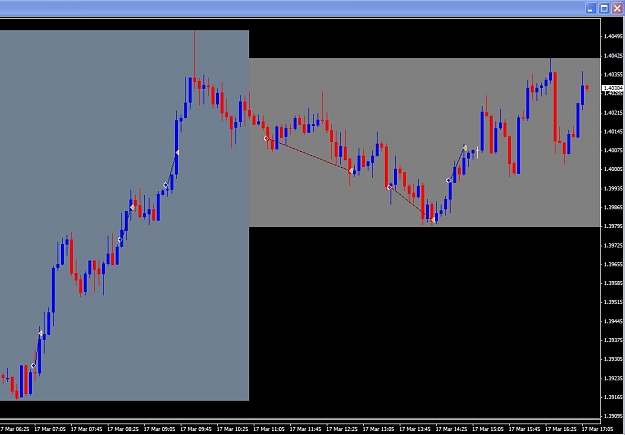Click price level 1.39935 on axis
Screen dimensions: 625x435
[613, 188]
